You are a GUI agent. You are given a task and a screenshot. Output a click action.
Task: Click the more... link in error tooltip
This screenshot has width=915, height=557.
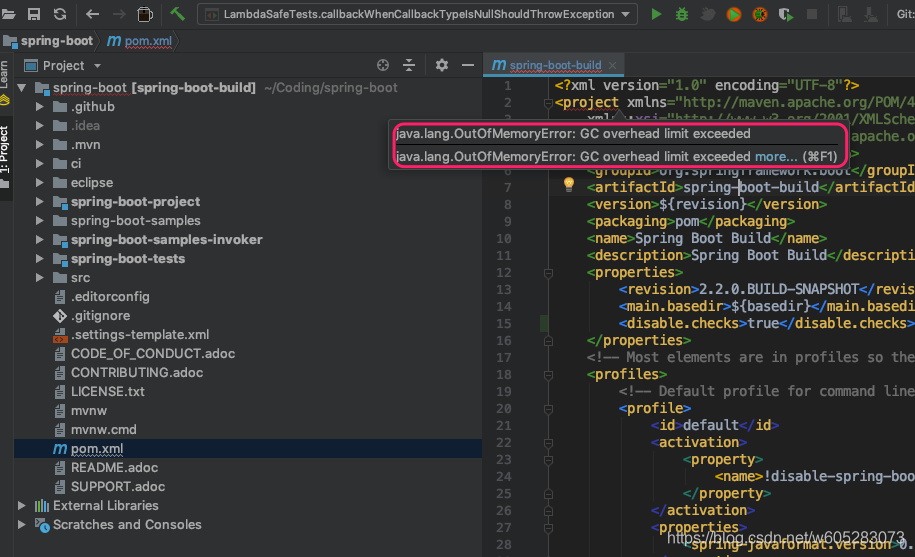[x=776, y=157]
